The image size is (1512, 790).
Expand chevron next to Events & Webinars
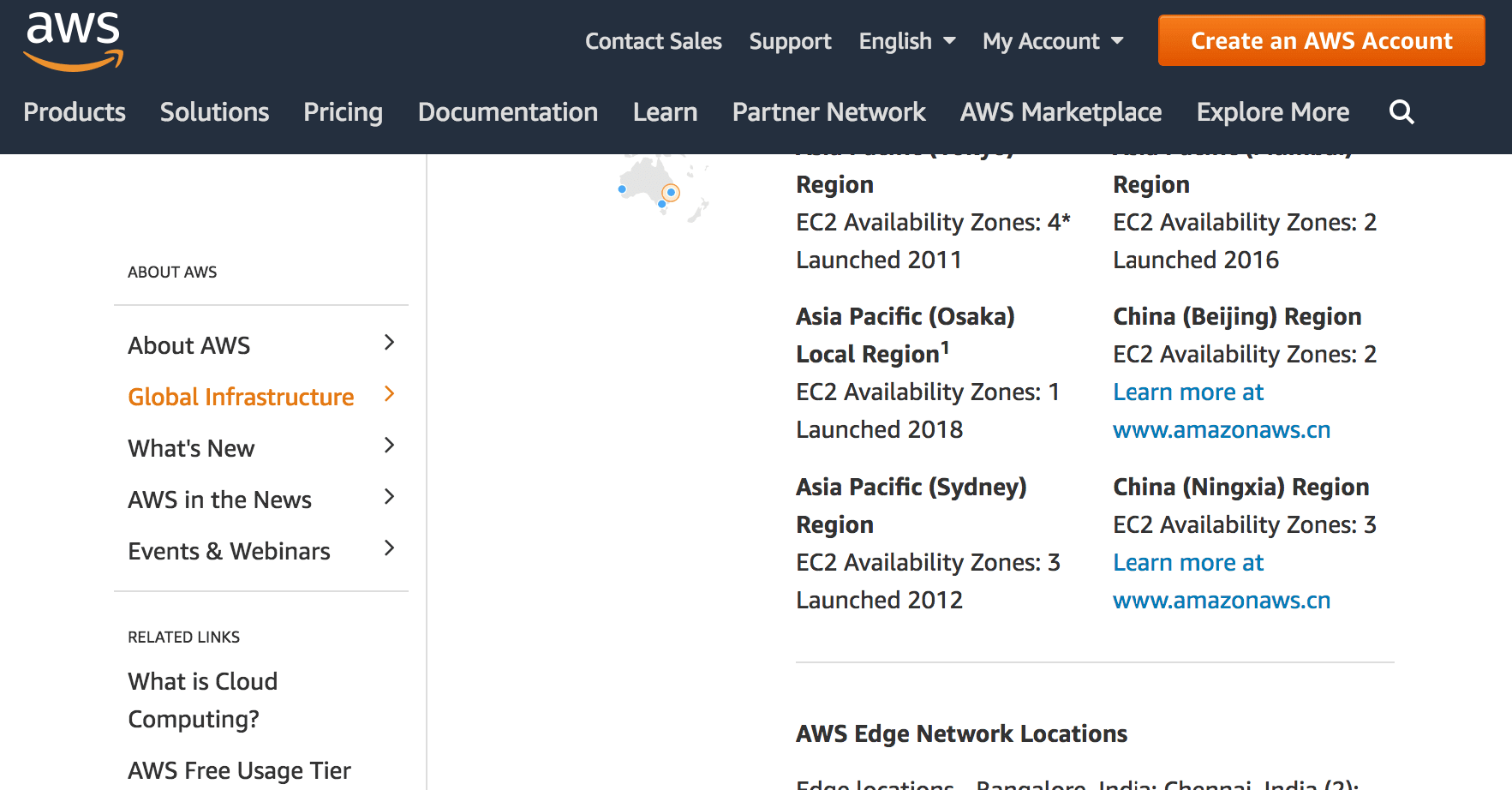pos(389,548)
